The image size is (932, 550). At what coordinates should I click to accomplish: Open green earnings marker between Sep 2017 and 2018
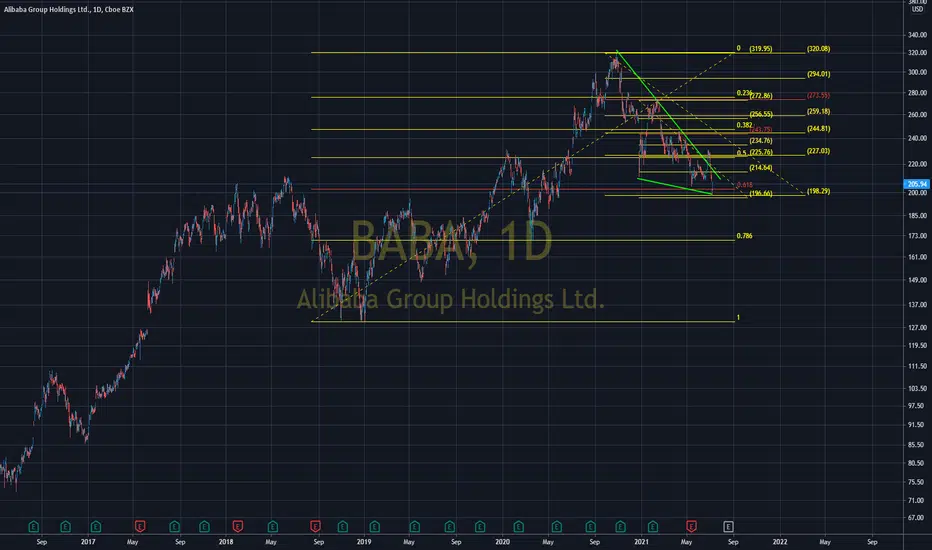coord(204,526)
